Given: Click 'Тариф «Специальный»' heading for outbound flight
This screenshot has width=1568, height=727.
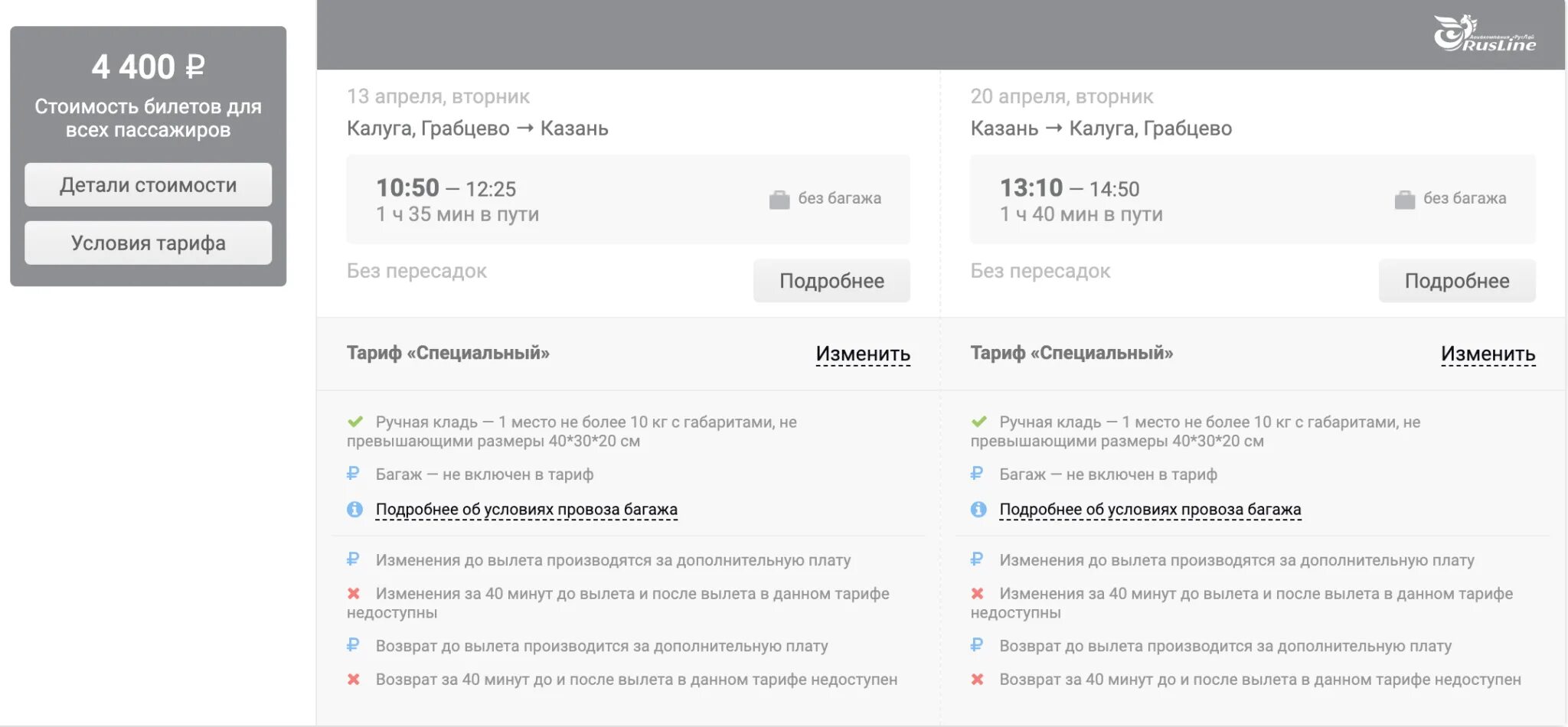Looking at the screenshot, I should click(x=448, y=353).
